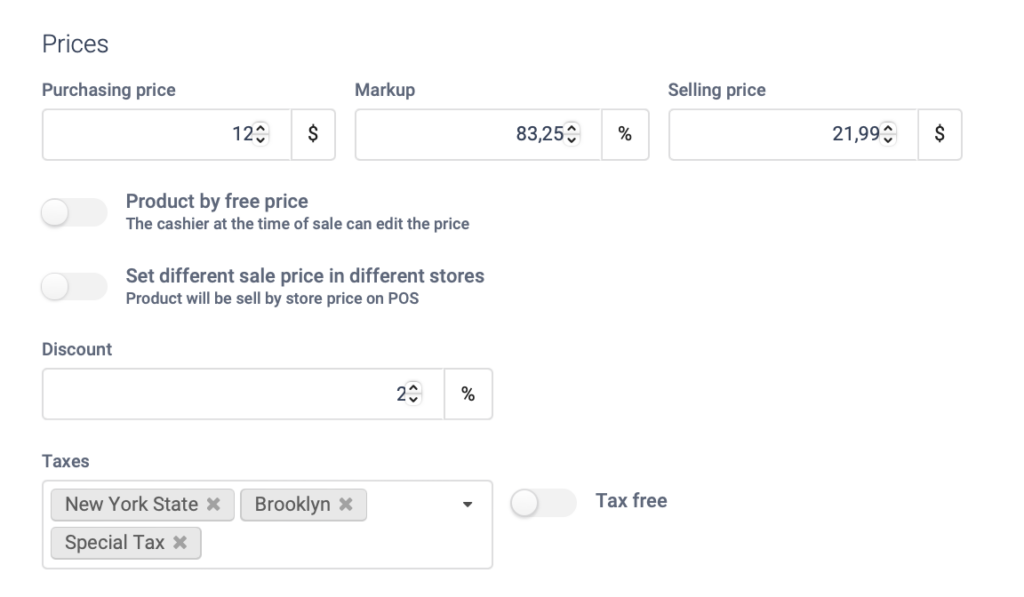1024x597 pixels.
Task: Increase Selling price with the up stepper
Action: click(888, 128)
